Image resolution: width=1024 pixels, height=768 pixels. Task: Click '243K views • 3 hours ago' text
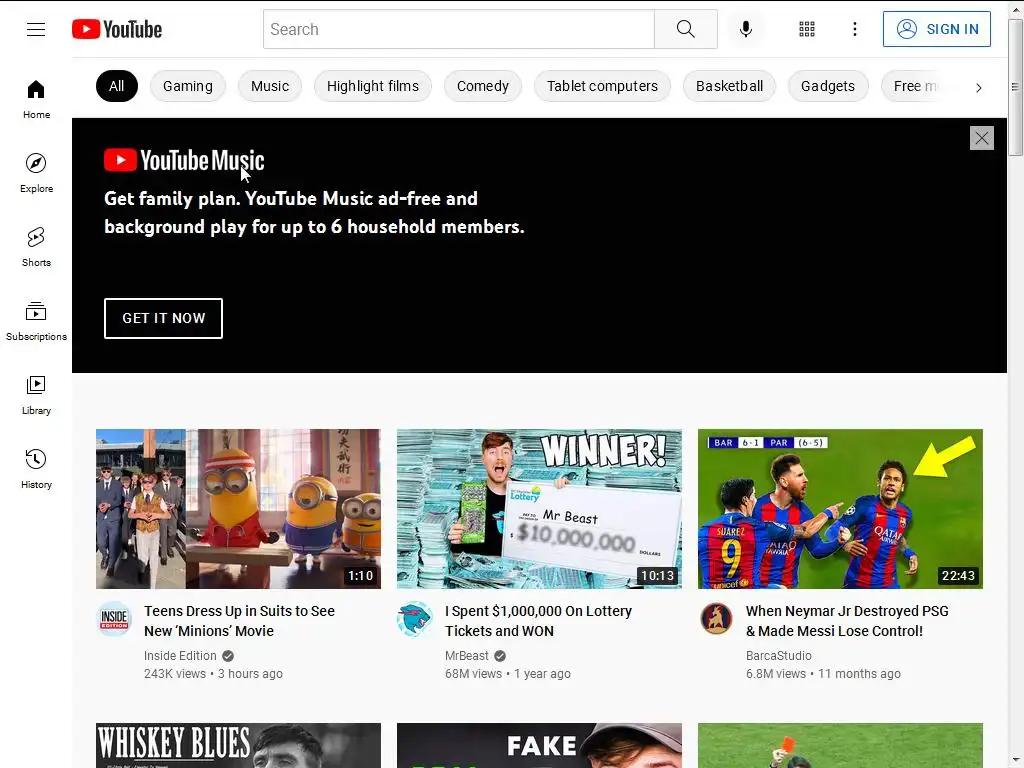214,674
